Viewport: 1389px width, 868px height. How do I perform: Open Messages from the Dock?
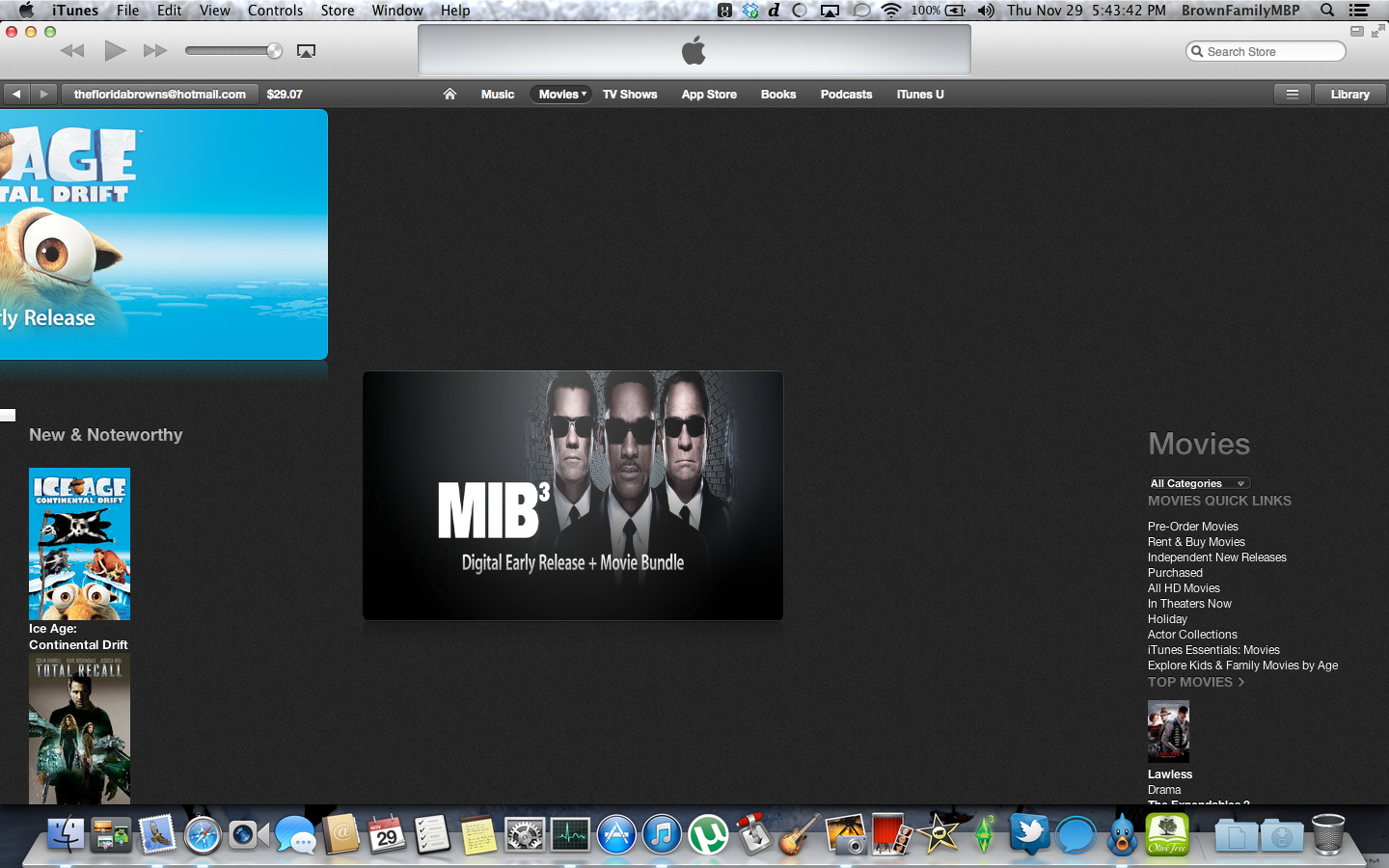(x=295, y=835)
